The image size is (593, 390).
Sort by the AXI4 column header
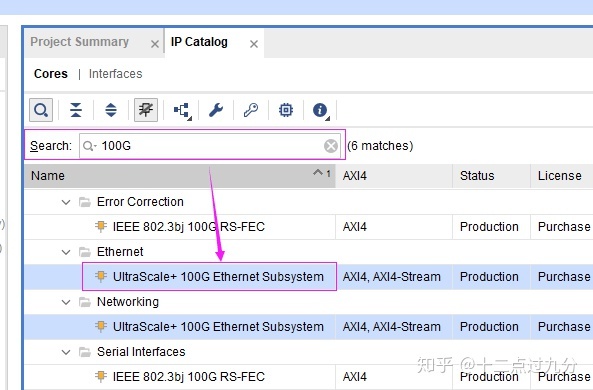click(x=394, y=176)
